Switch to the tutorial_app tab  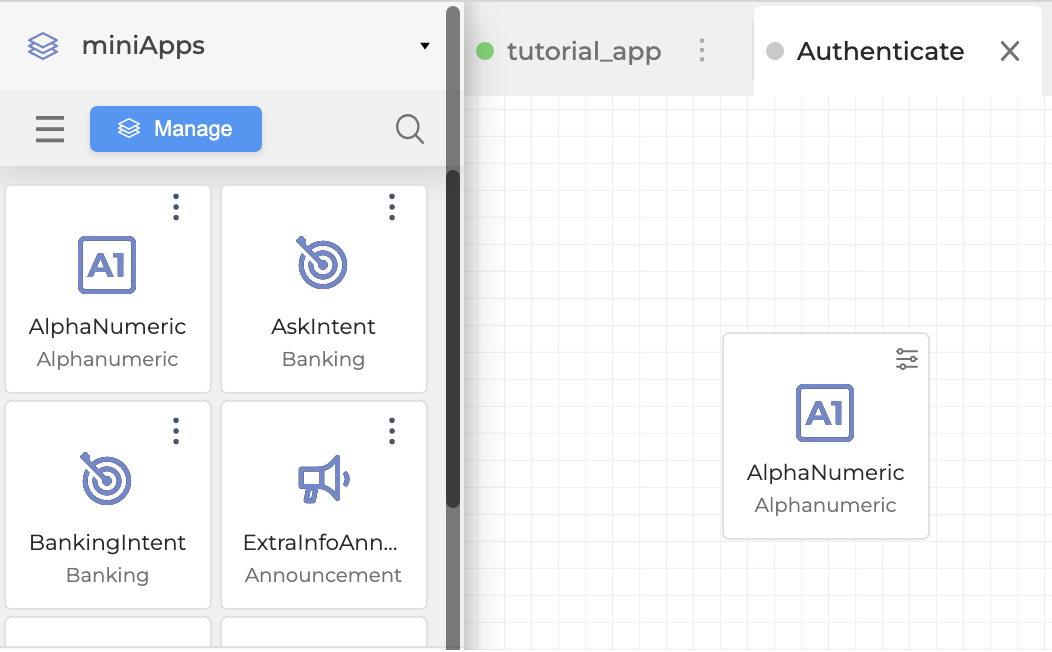point(583,52)
